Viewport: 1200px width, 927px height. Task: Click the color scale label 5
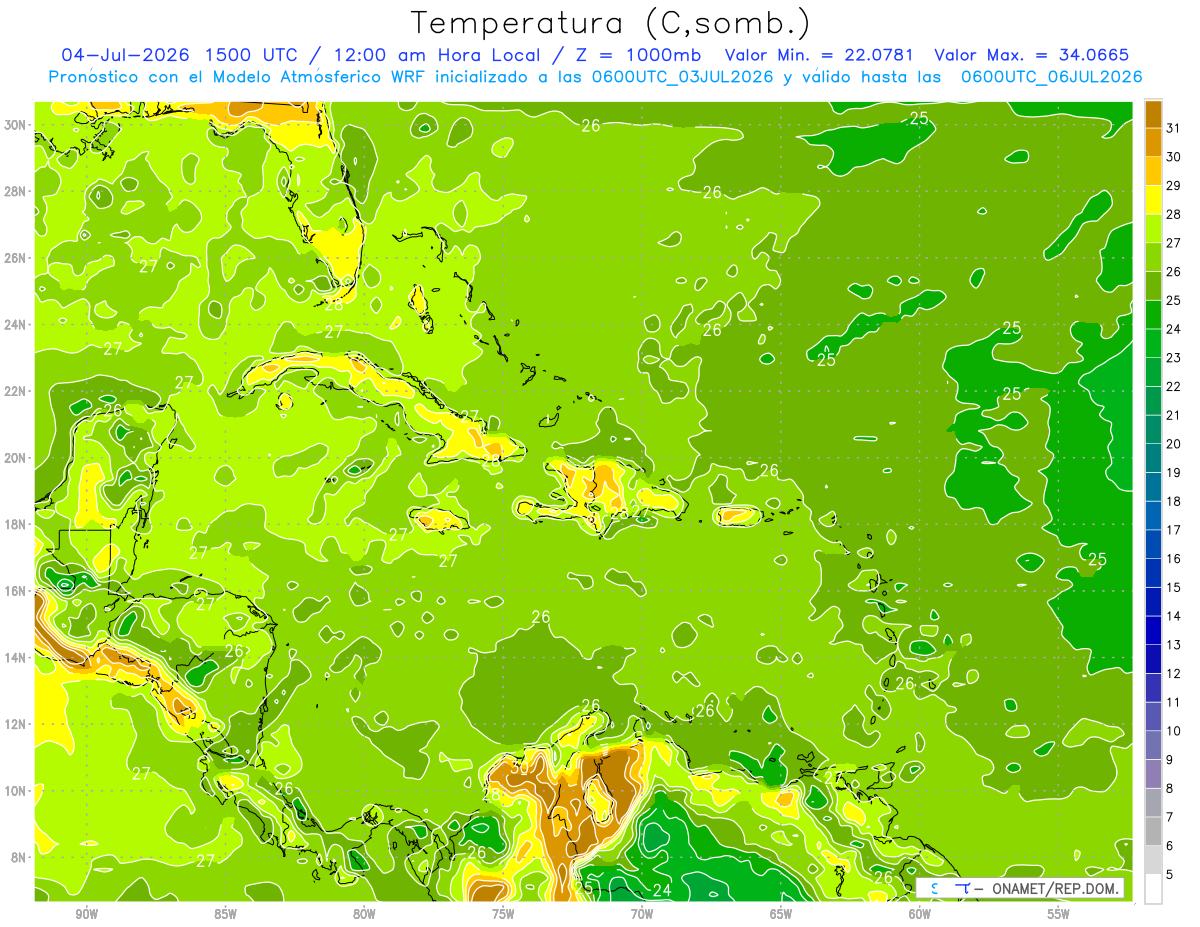click(1170, 875)
